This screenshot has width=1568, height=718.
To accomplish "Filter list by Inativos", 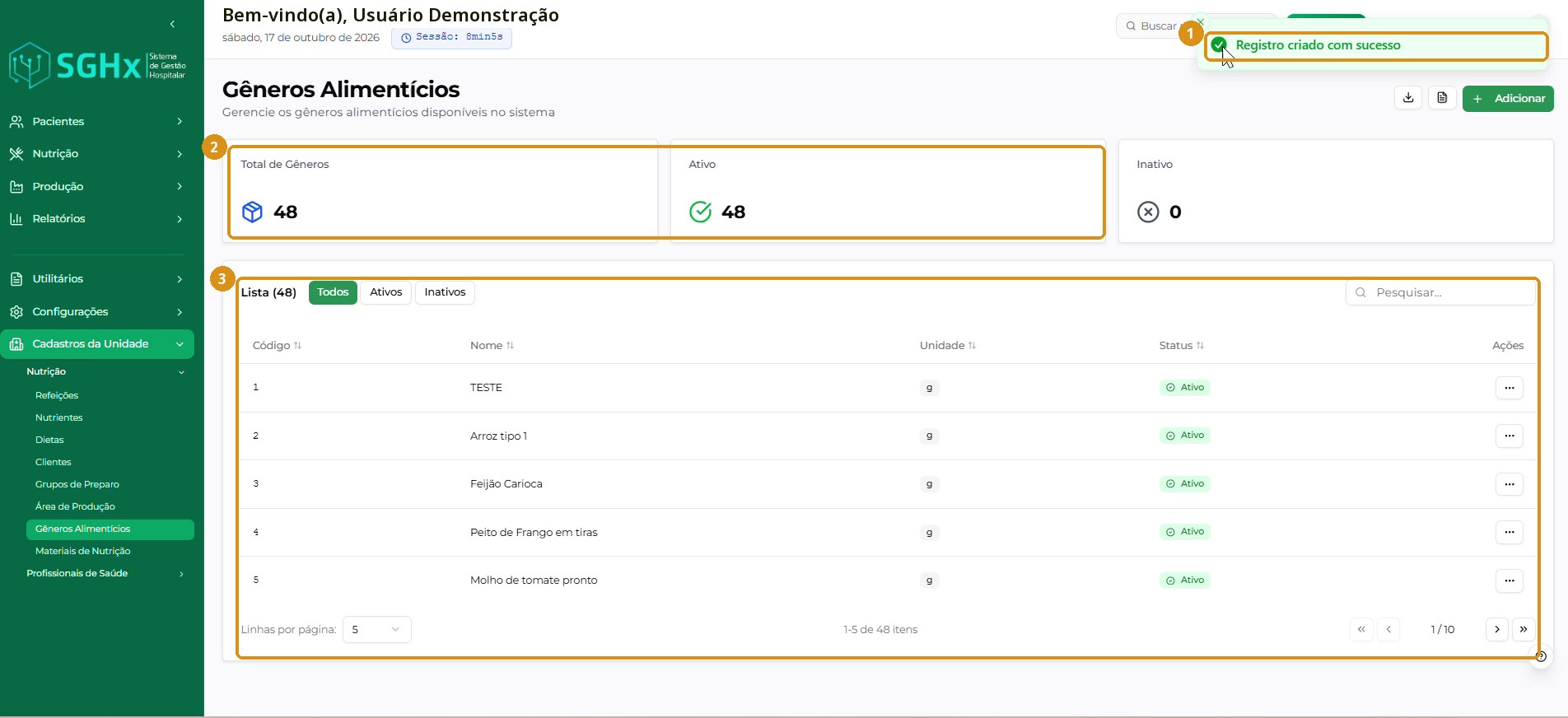I will click(445, 292).
